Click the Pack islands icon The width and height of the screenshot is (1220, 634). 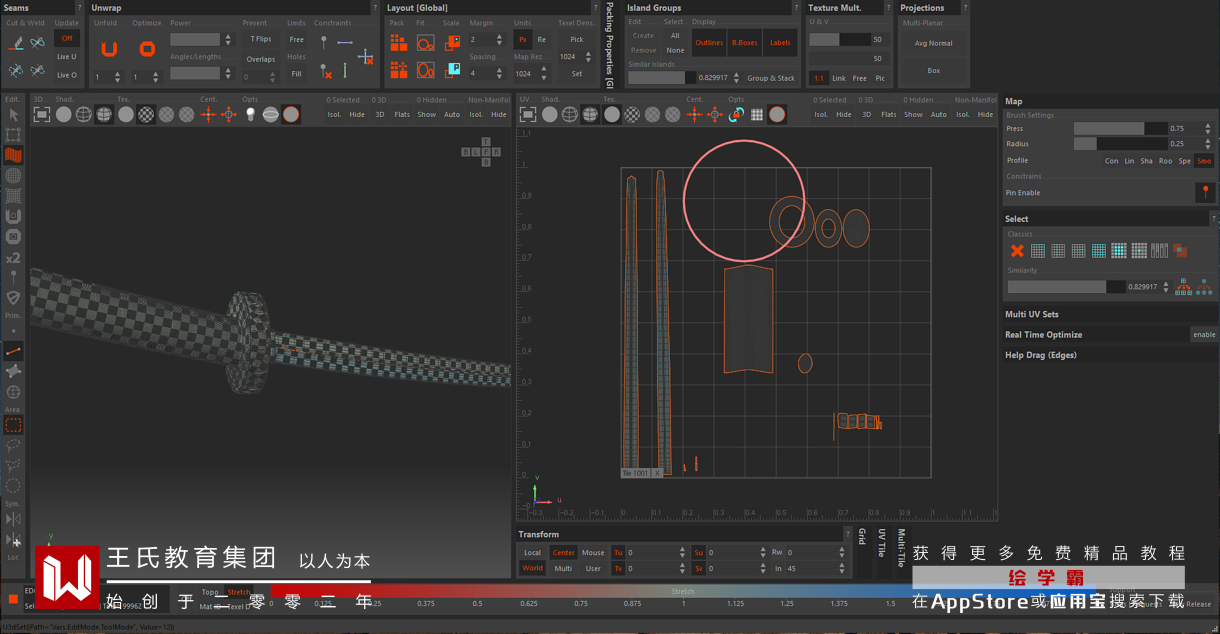pos(398,43)
